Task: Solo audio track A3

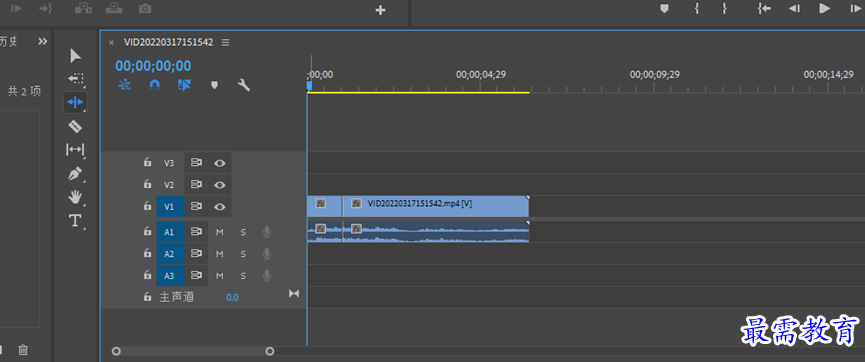Action: (x=243, y=275)
